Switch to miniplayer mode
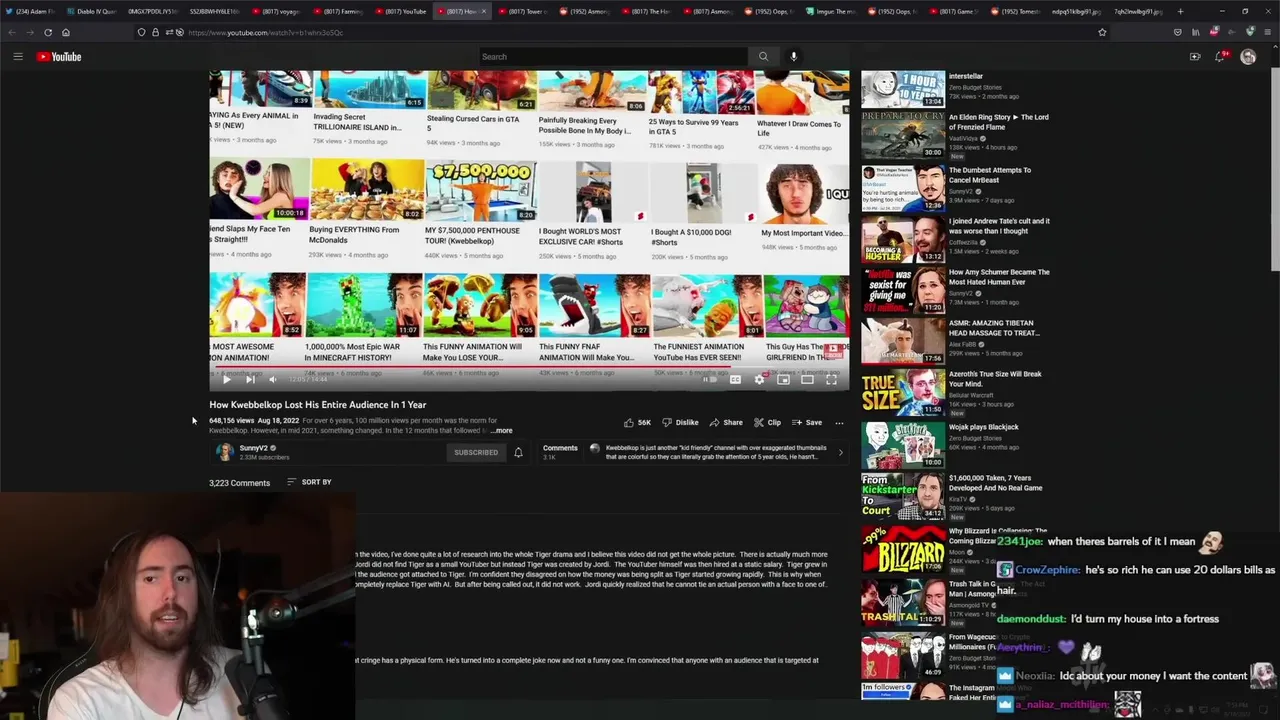Image resolution: width=1280 pixels, height=720 pixels. (x=783, y=380)
